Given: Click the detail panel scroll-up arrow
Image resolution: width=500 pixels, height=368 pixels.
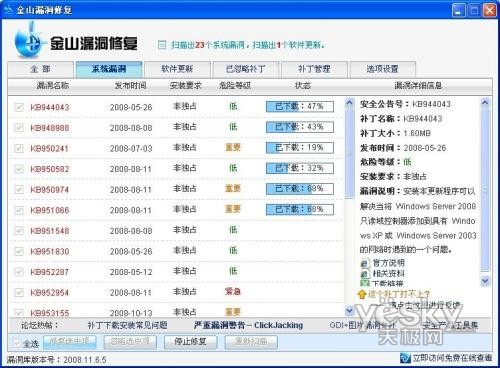Looking at the screenshot, I should (485, 103).
